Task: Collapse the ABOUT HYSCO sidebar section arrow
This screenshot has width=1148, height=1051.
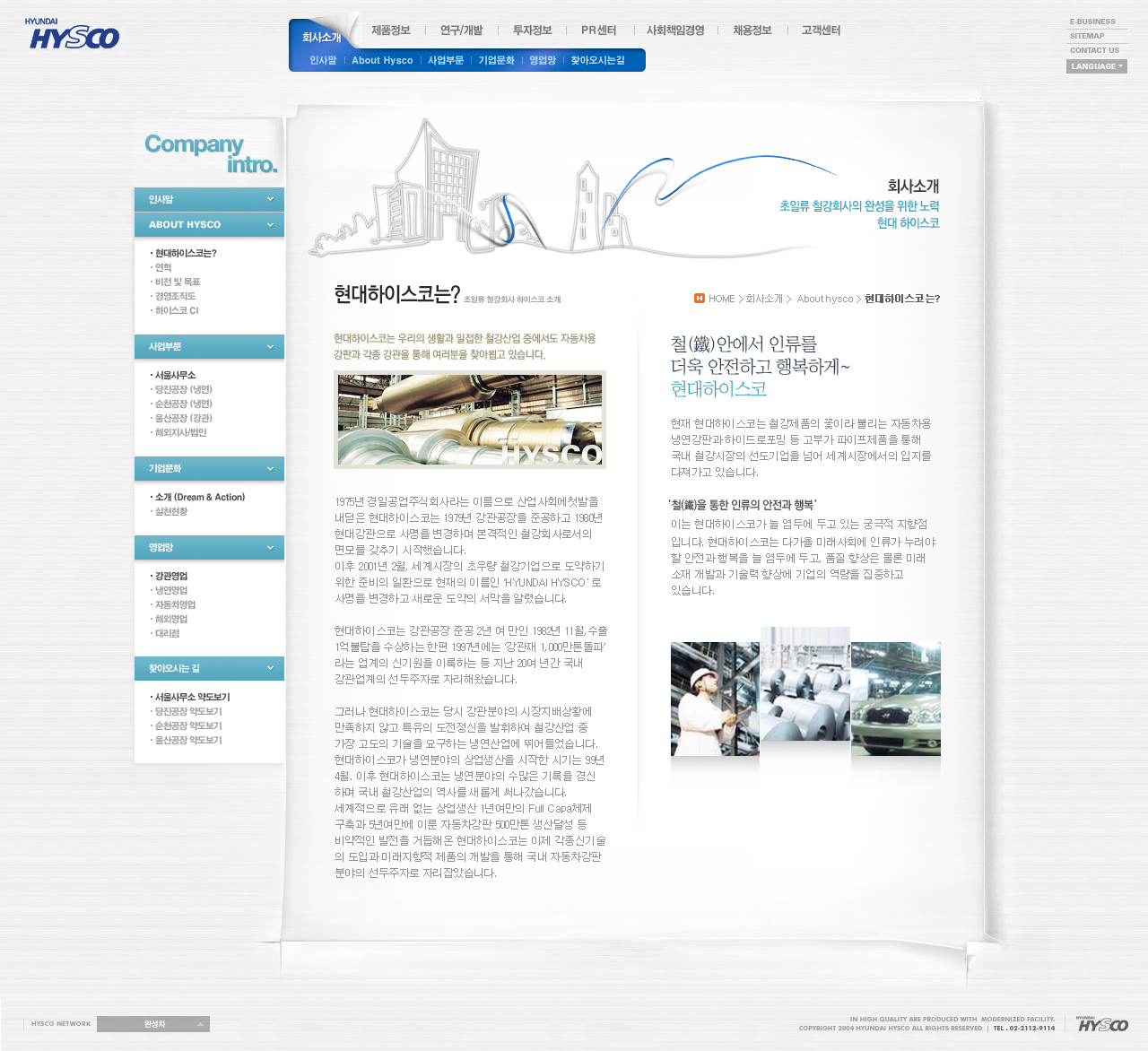Action: coord(270,224)
